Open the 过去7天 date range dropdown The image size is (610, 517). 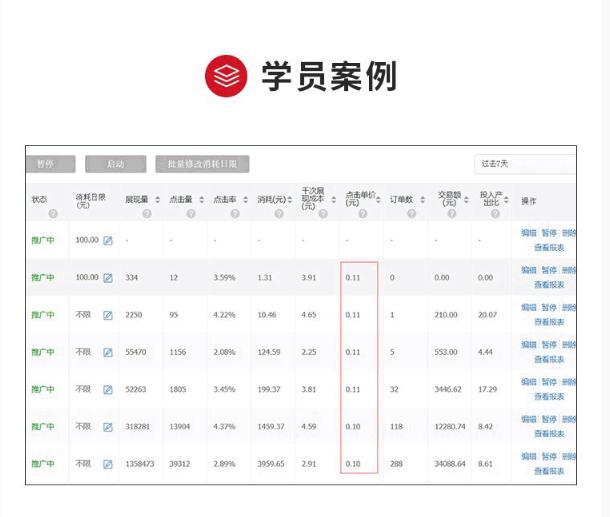click(x=524, y=164)
